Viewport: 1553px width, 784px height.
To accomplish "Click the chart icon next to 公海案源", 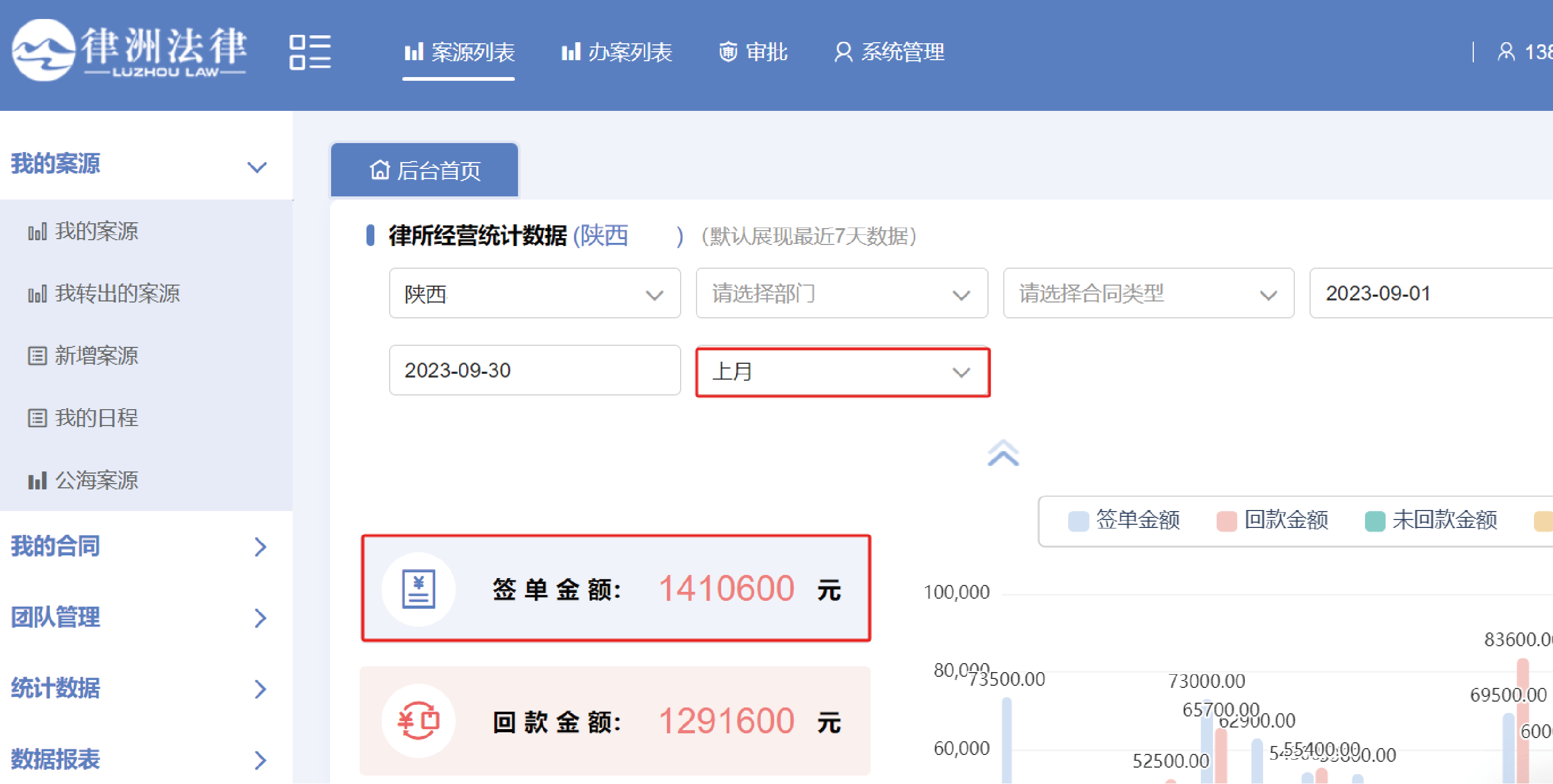I will click(x=37, y=481).
